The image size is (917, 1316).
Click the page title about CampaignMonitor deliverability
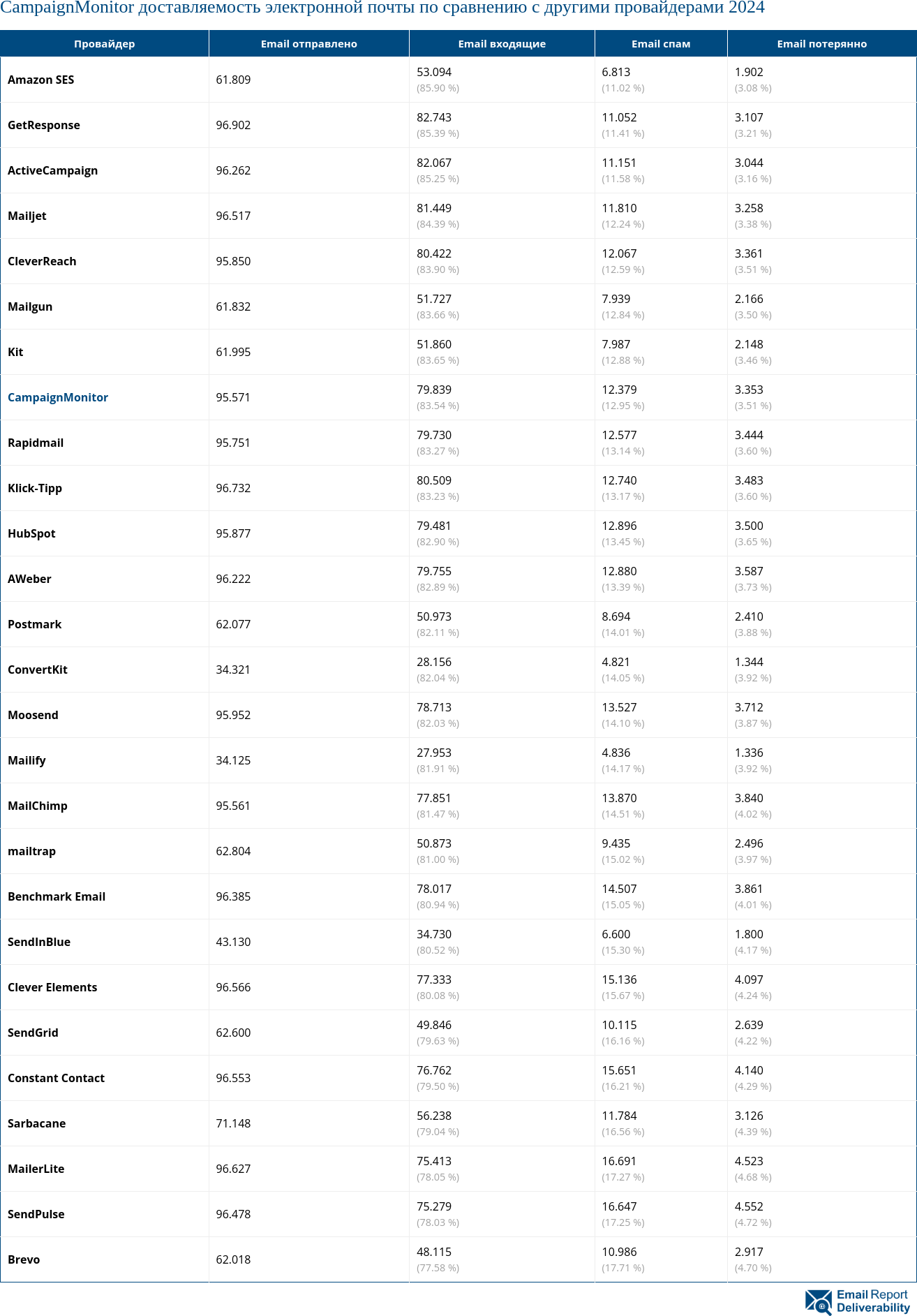tap(382, 8)
